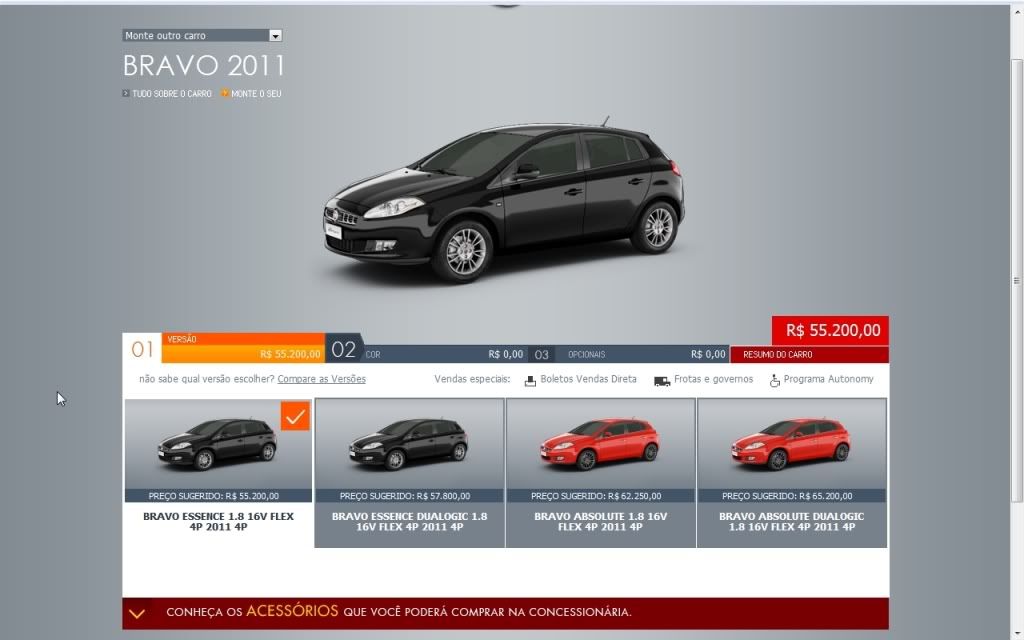Click 'BRAVO ABSOLUTE 1.8 16V FLEX 4P' title
The image size is (1024, 640).
[600, 521]
